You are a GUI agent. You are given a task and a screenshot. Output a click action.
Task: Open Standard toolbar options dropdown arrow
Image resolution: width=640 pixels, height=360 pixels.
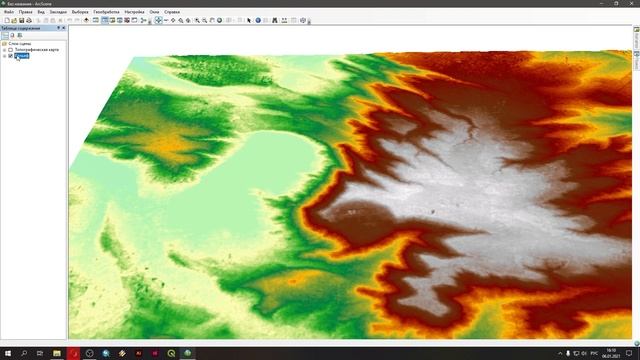click(150, 21)
